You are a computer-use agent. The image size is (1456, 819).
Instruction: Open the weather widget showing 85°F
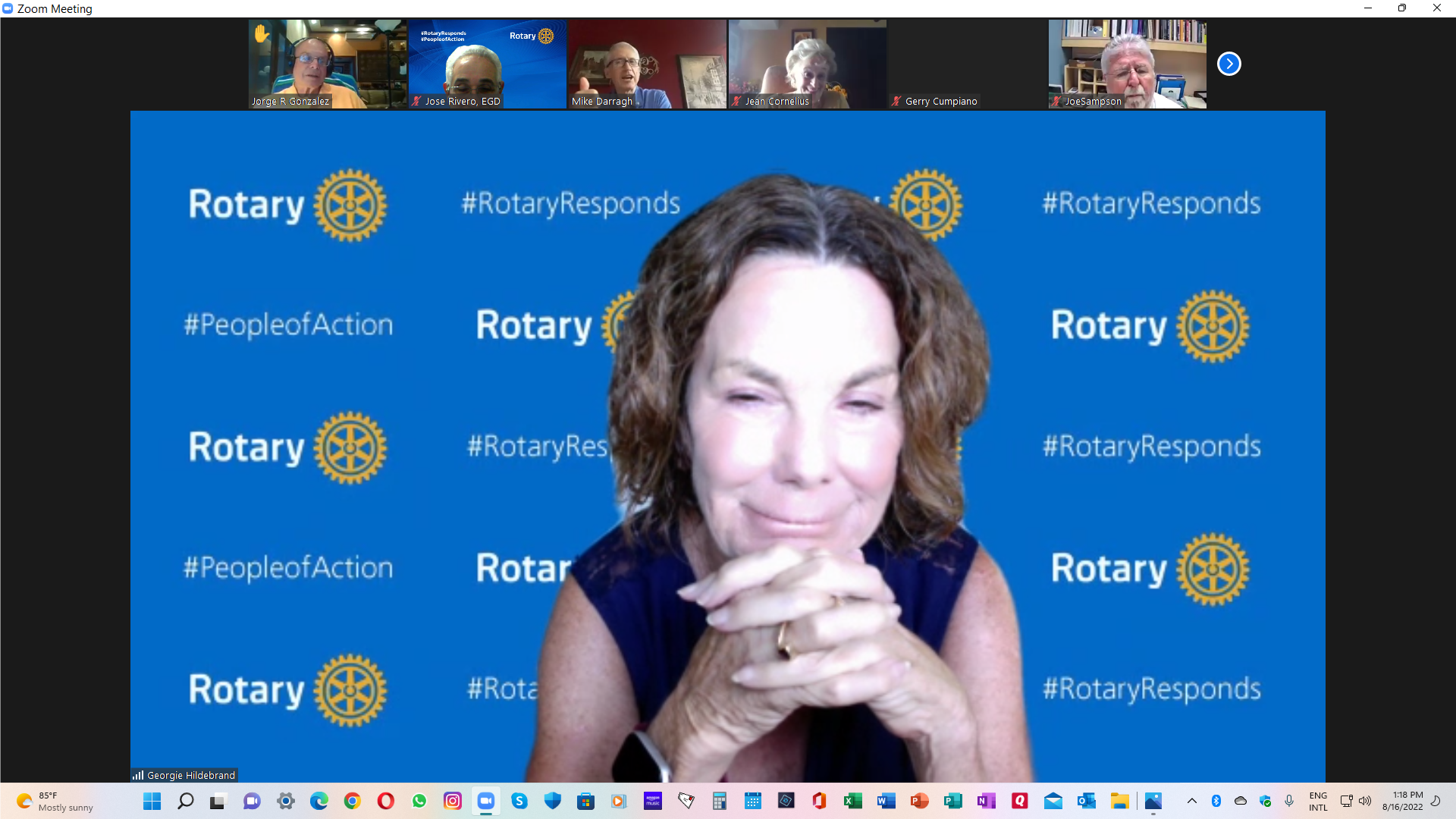point(55,801)
